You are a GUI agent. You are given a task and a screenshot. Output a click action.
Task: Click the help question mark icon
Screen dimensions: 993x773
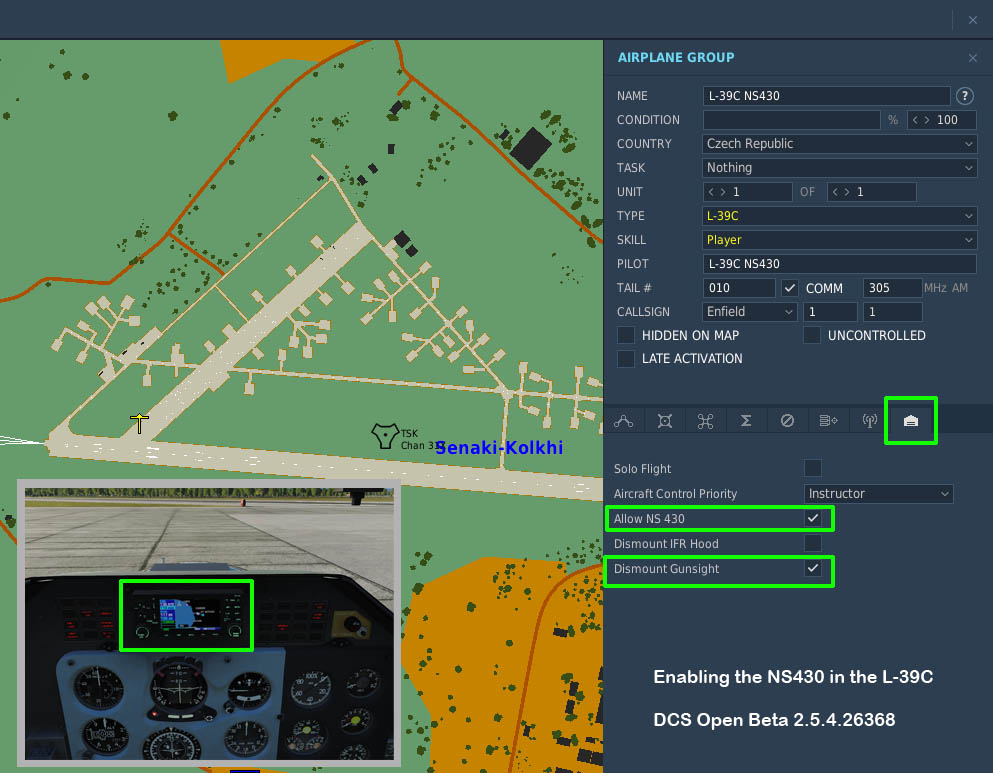(x=965, y=96)
